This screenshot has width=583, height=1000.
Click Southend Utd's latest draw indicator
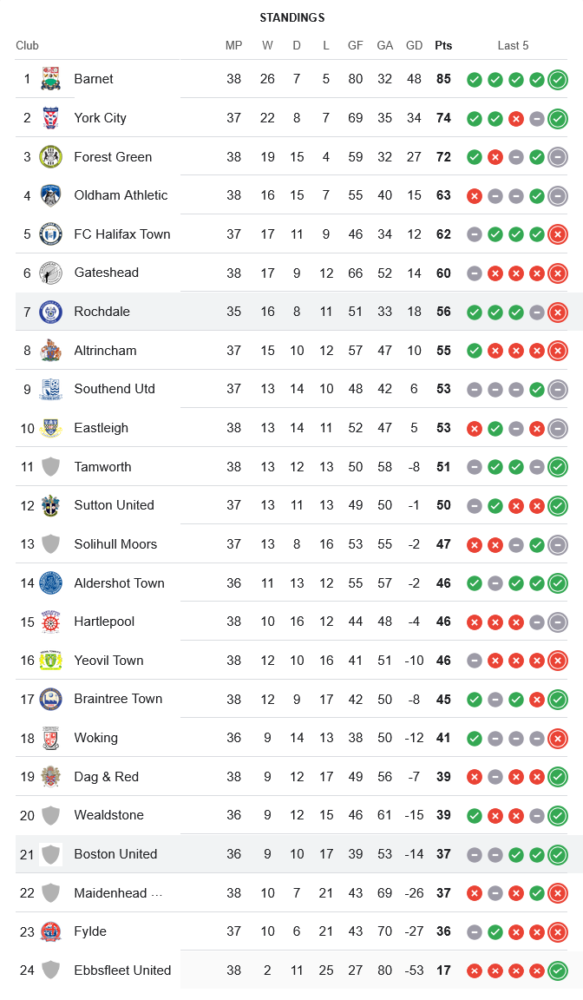557,390
